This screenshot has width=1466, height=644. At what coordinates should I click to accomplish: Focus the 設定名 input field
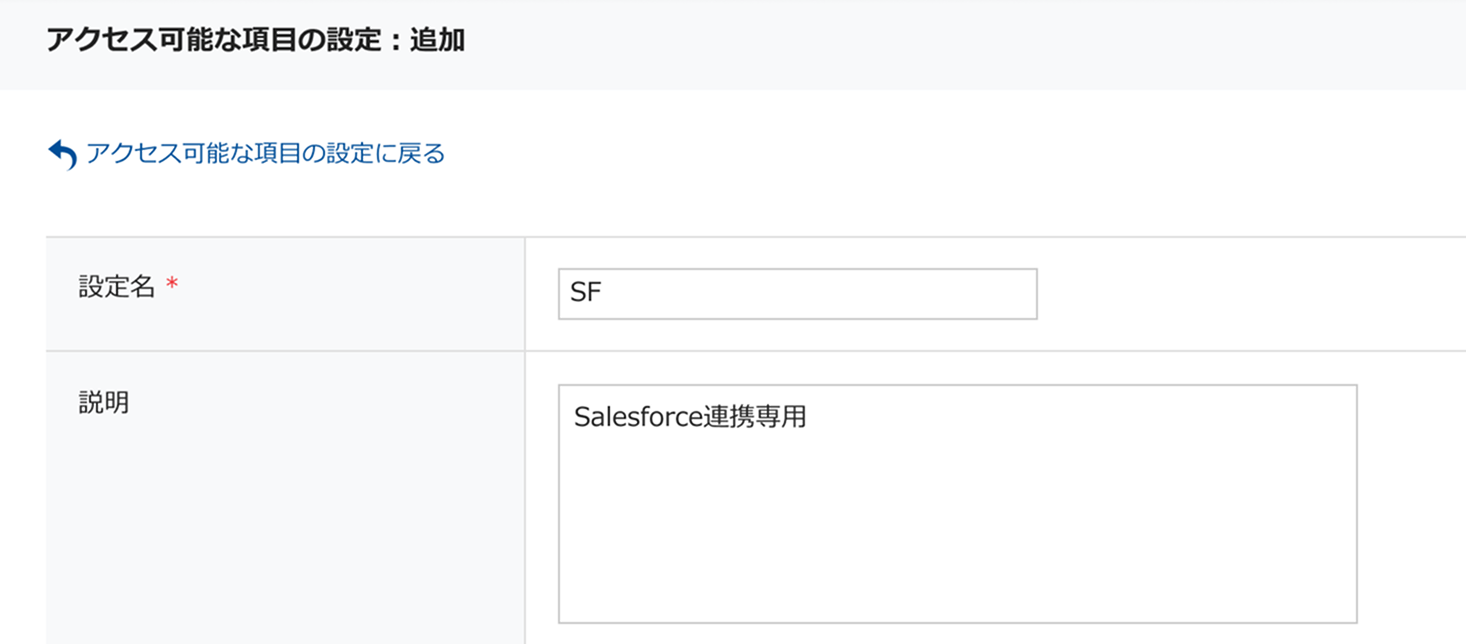[797, 294]
